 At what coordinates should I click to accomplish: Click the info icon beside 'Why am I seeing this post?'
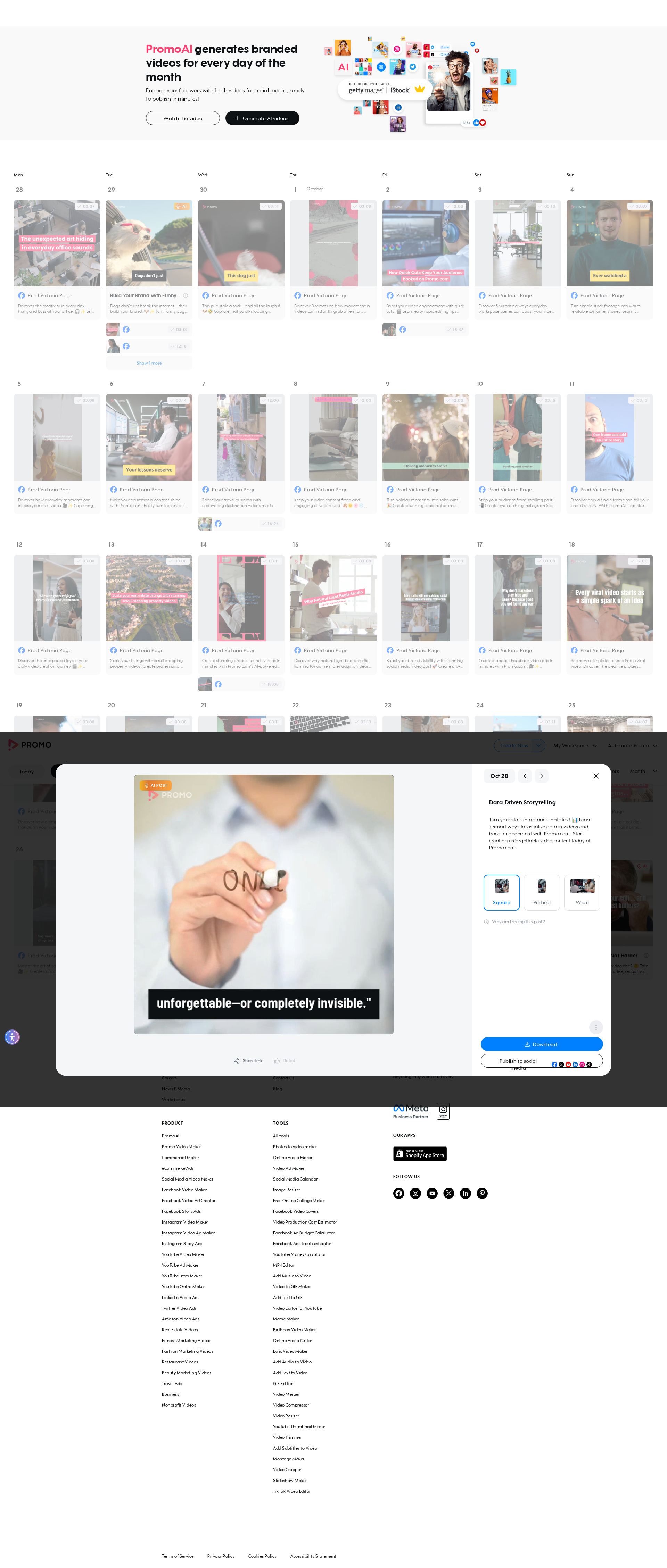[486, 921]
